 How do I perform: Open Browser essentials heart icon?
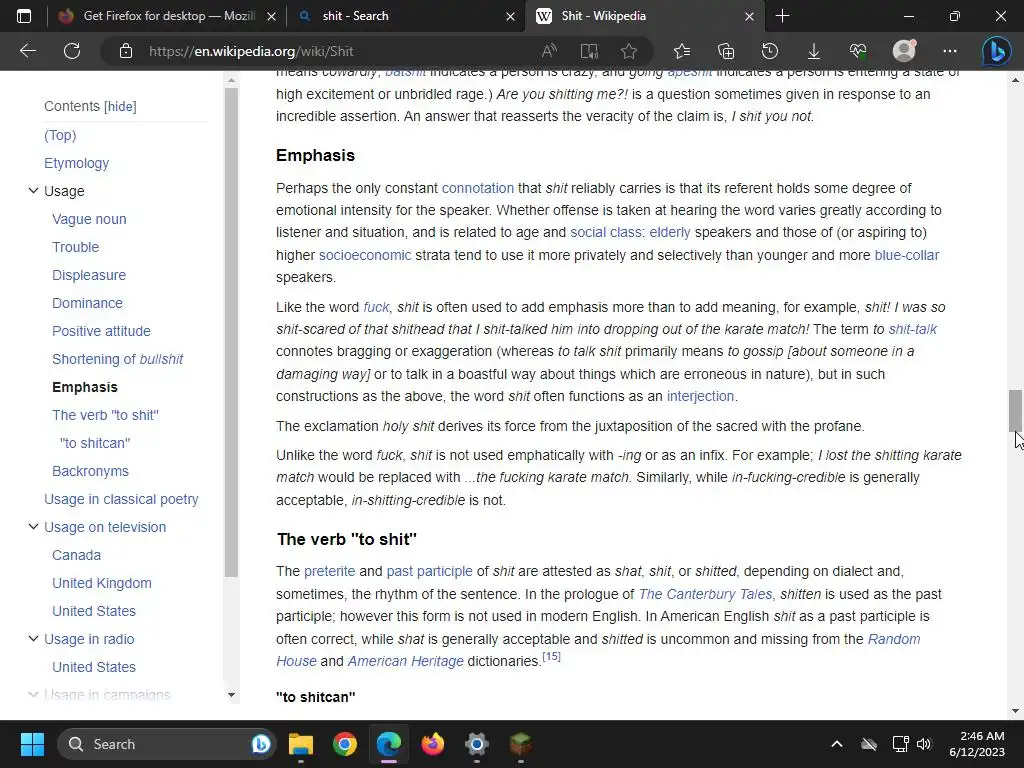[858, 51]
